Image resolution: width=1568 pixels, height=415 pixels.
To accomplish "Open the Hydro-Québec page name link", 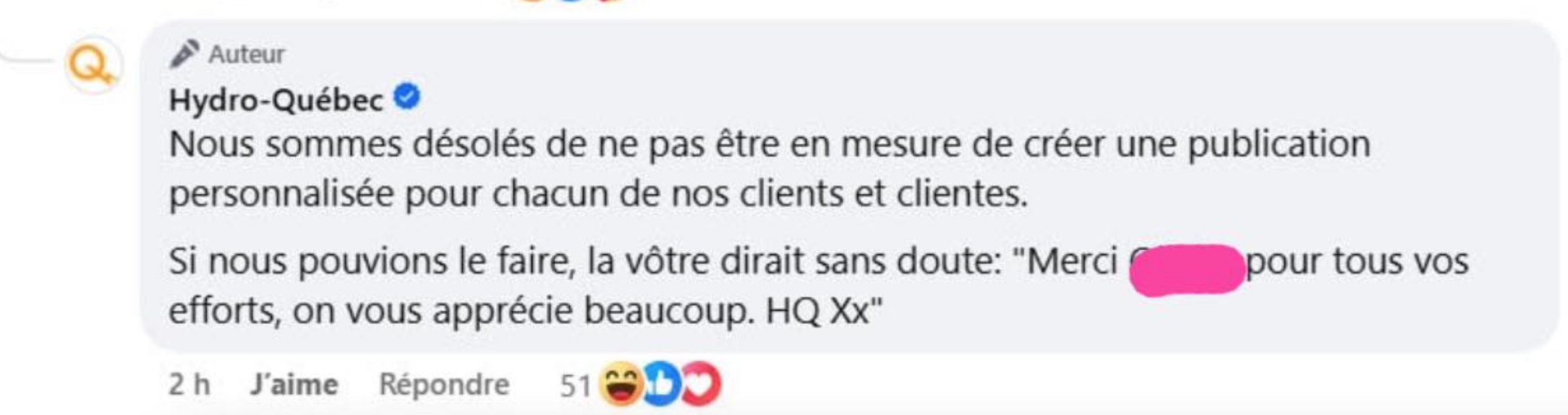I will coord(276,100).
